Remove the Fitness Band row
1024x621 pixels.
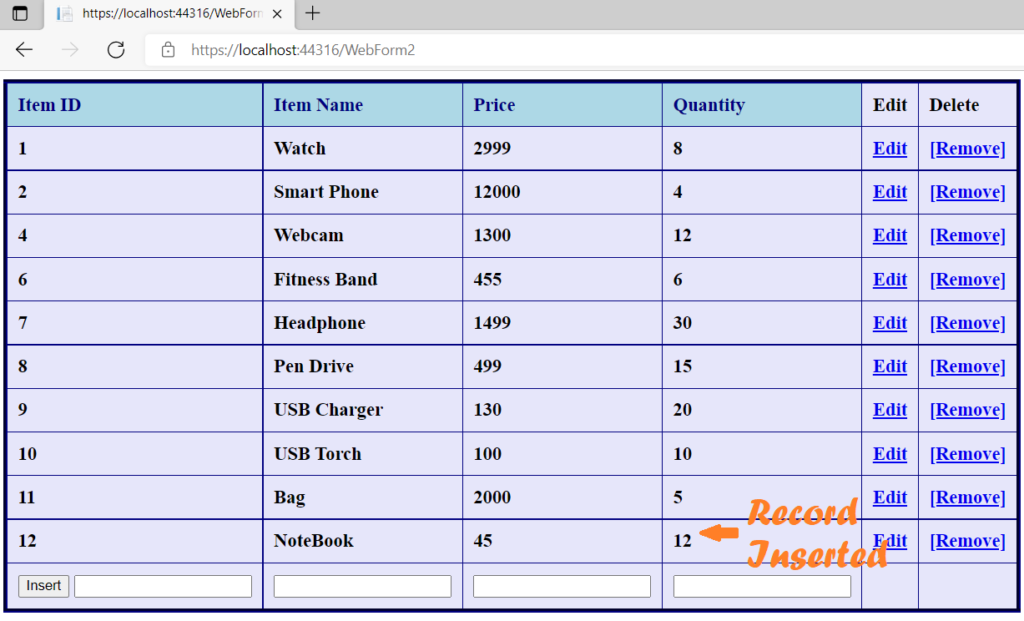[x=967, y=280]
